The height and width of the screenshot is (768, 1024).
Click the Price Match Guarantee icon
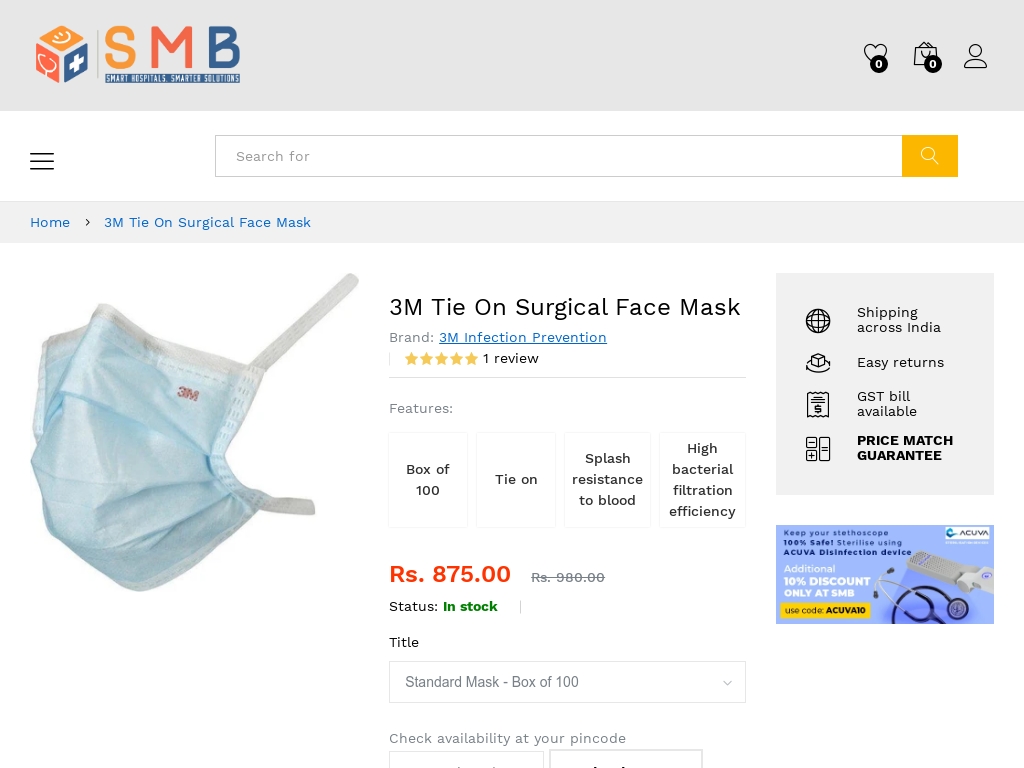click(818, 448)
